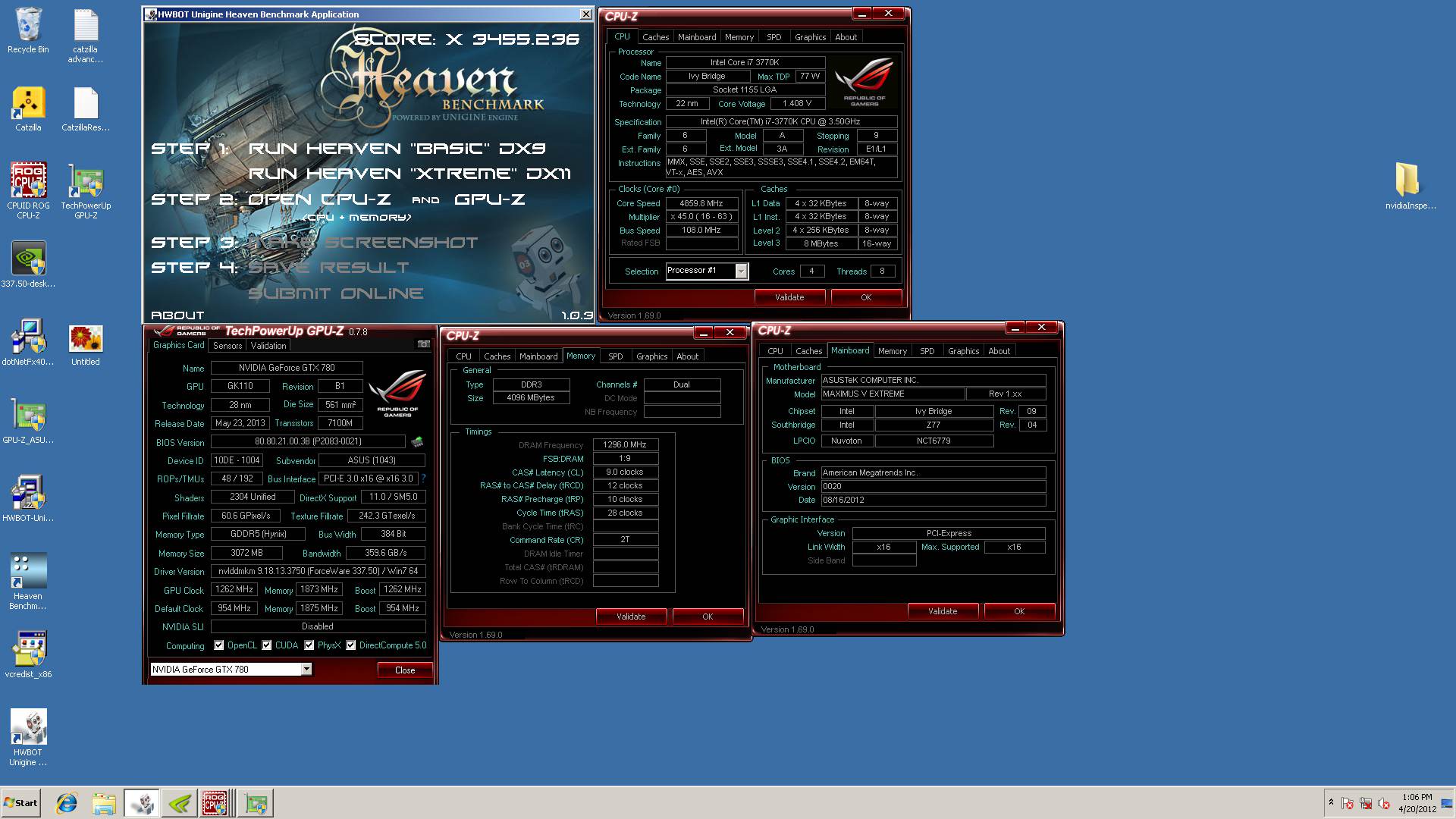
Task: Click the BIOS save chip icon in GPU-Z
Action: [417, 441]
